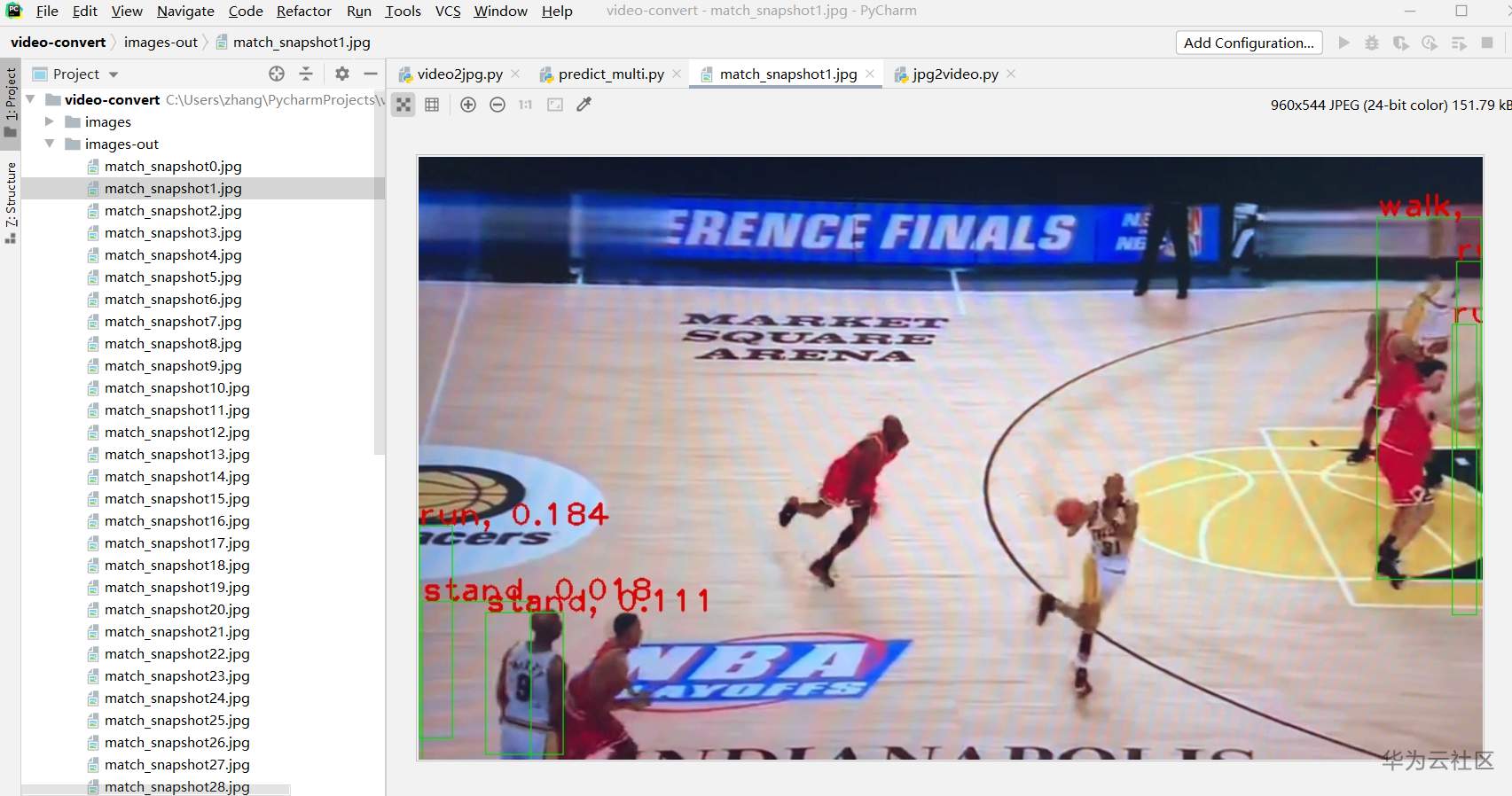Click the Concurrency Diagram icon
Viewport: 1512px width, 796px height.
pyautogui.click(x=1459, y=43)
